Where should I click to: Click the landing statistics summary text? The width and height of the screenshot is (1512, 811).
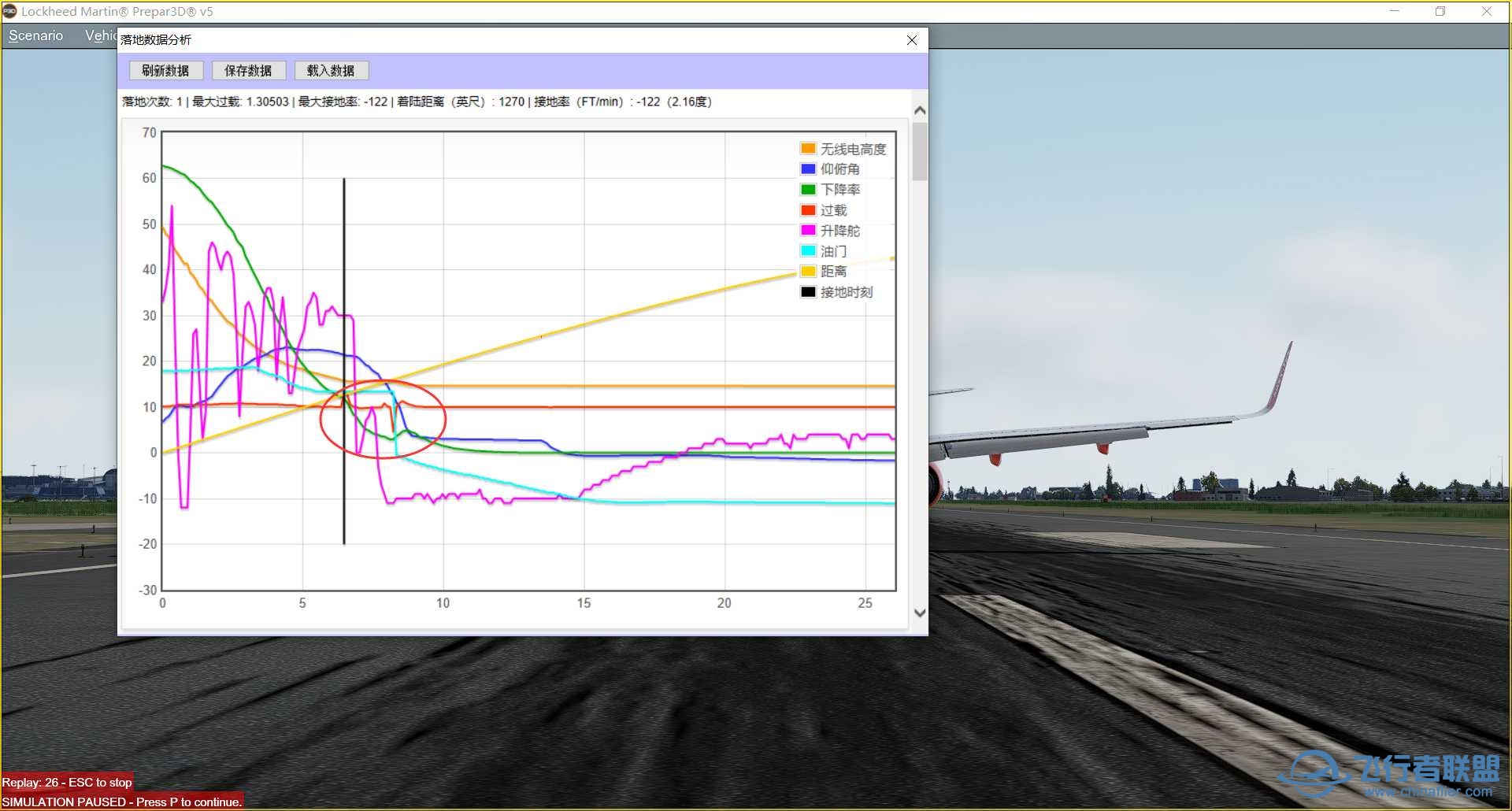[x=417, y=102]
